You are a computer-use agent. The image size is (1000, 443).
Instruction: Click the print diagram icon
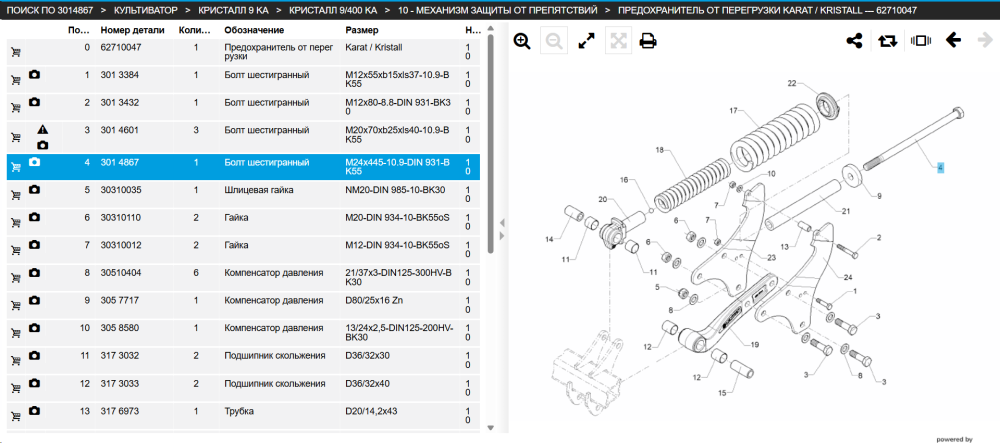pos(648,41)
